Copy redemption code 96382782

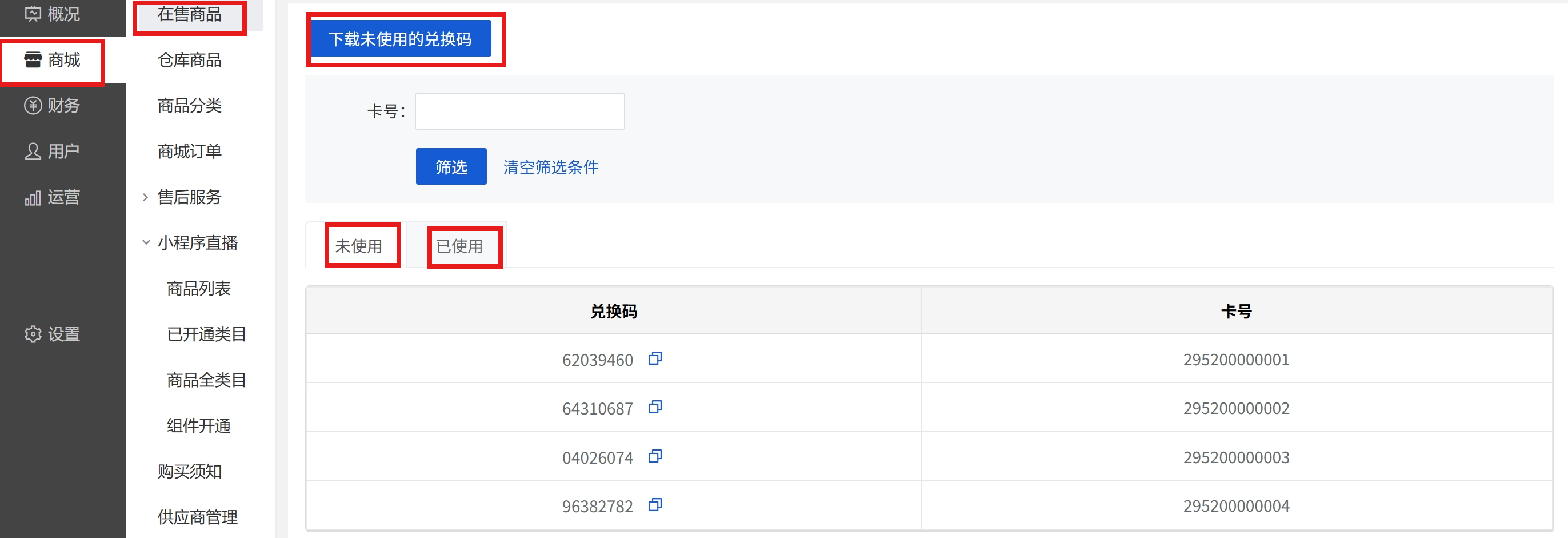coord(655,505)
